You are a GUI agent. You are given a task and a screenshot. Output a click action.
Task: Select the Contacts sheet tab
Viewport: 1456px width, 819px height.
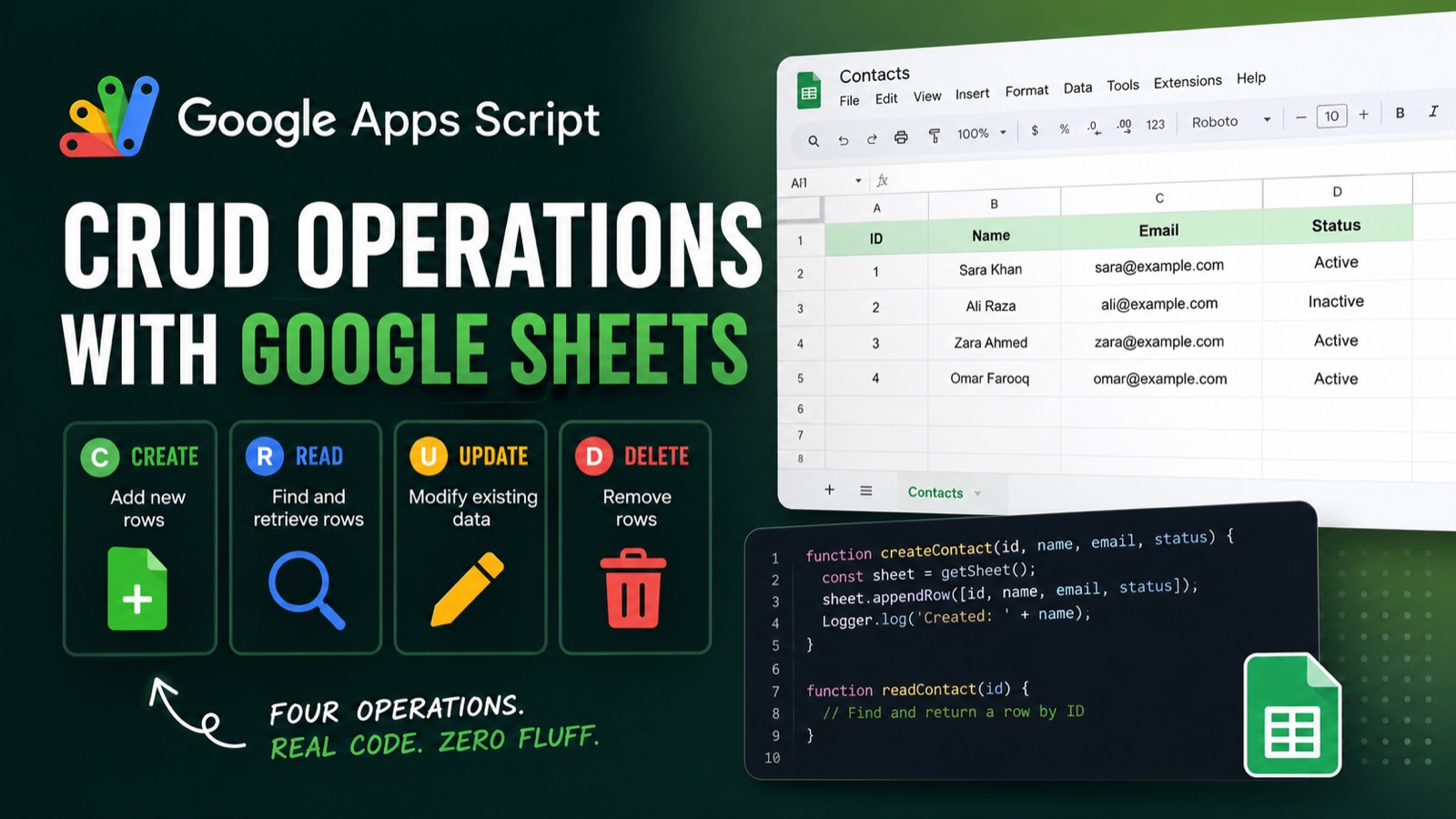click(x=935, y=492)
